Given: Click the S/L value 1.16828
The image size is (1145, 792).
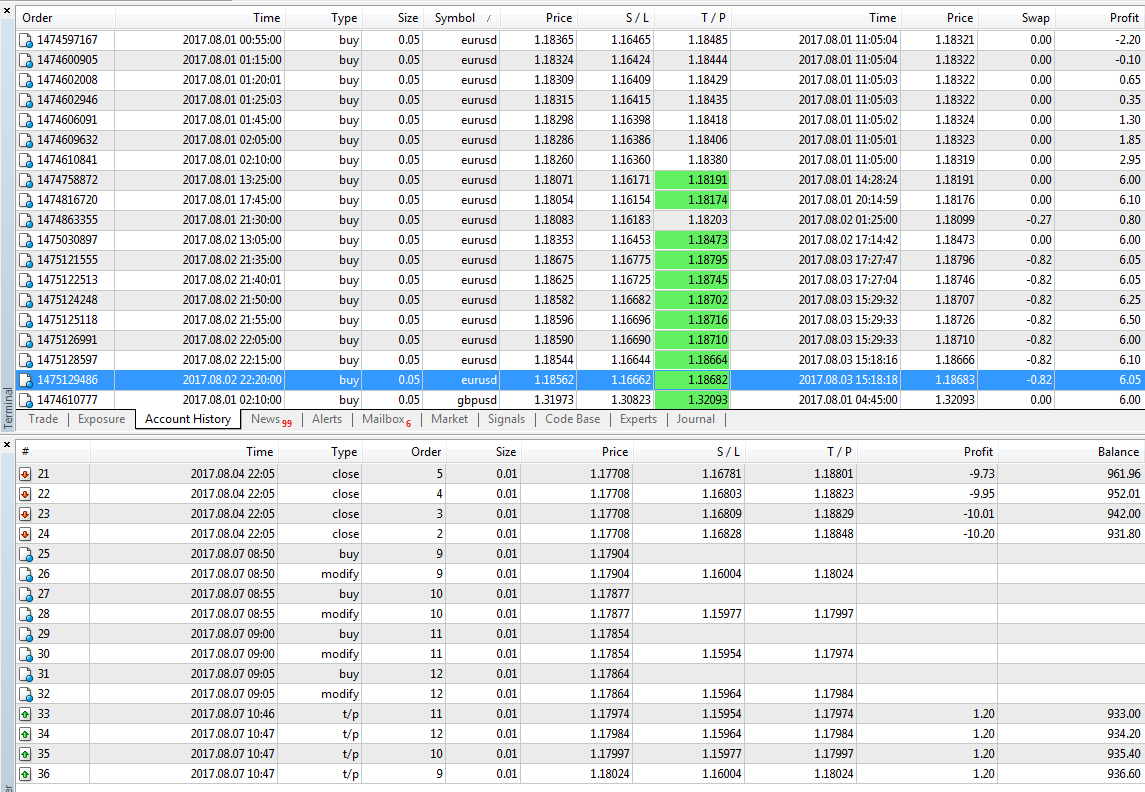Looking at the screenshot, I should point(721,534).
